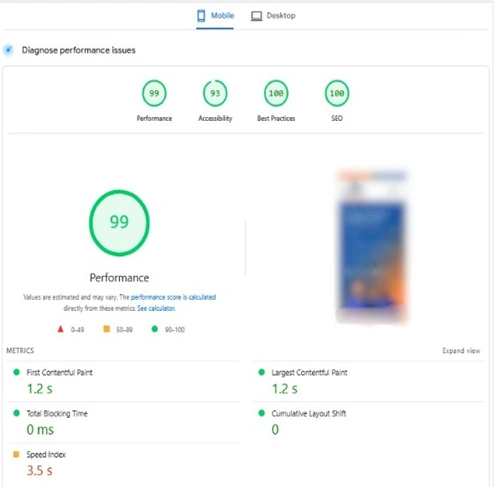Click the 1.2 s First Contentful Paint value
Viewport: 494px width, 487px height.
(40, 389)
